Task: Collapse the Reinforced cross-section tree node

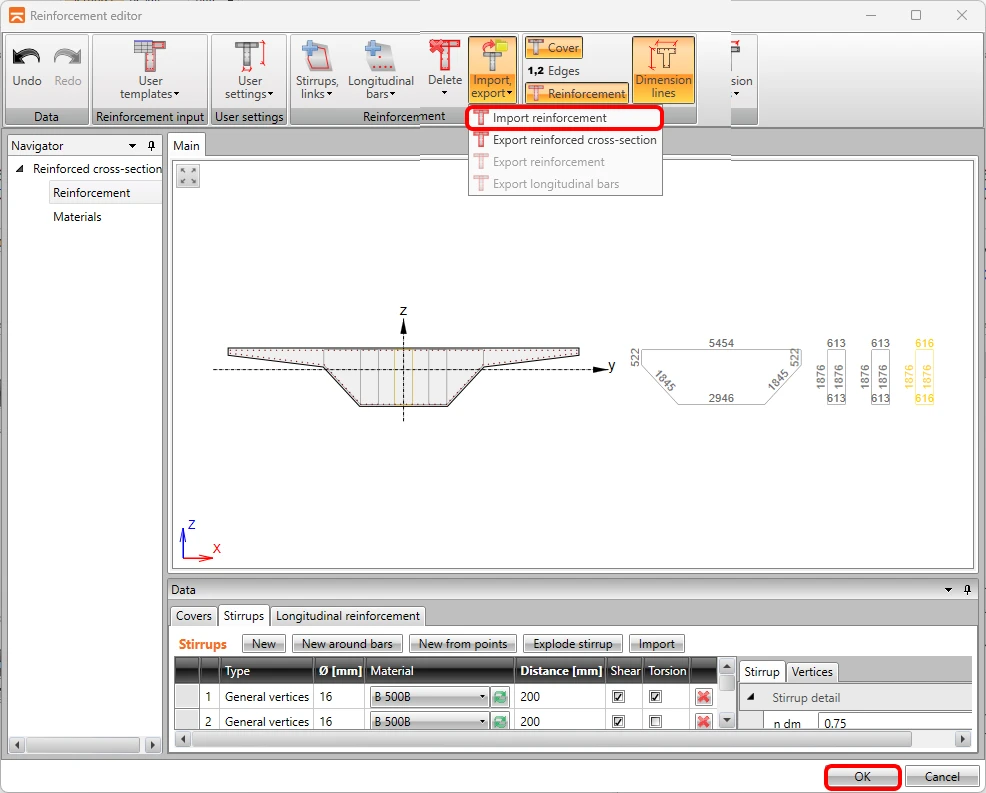Action: coord(20,169)
